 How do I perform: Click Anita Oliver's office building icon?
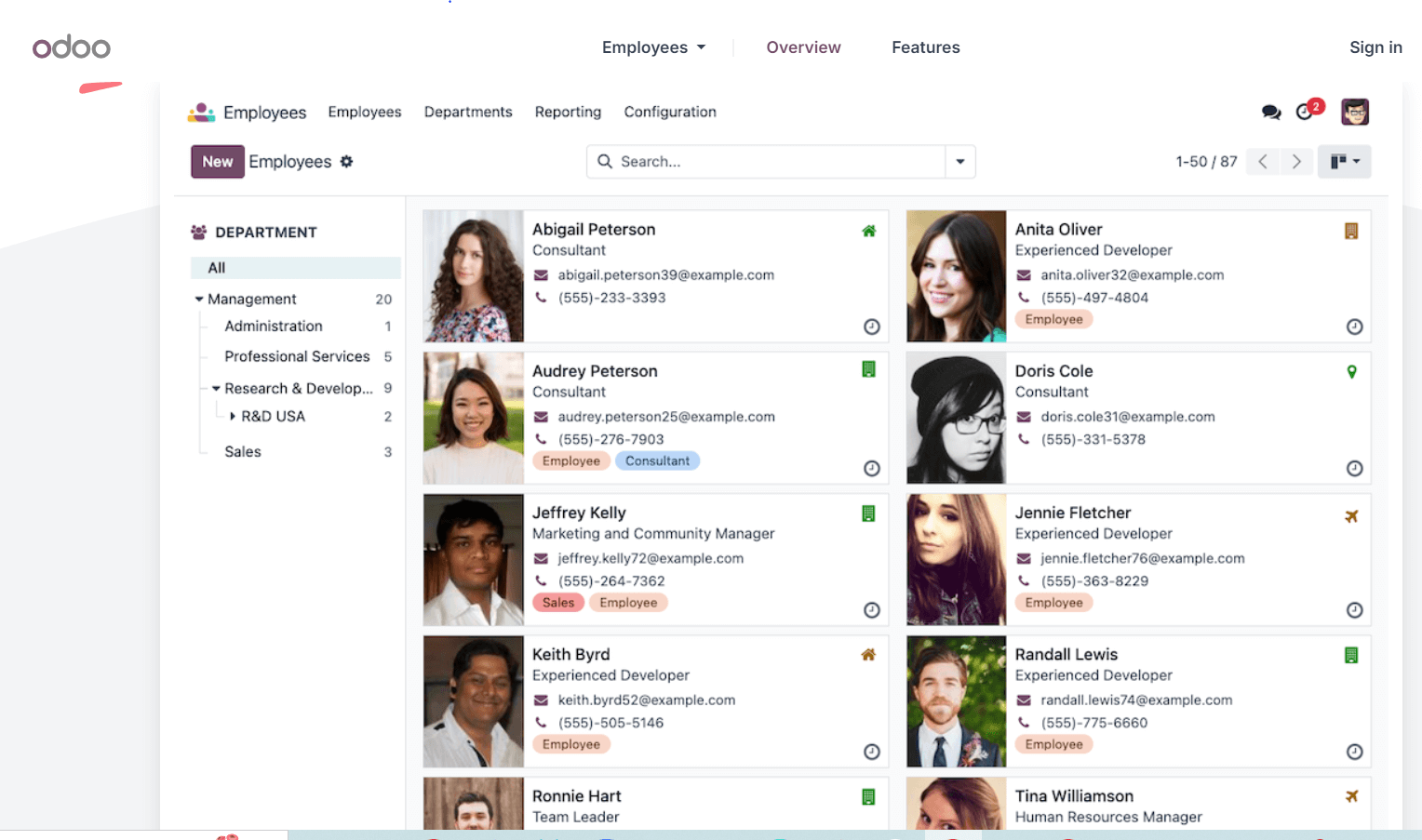coord(1351,231)
